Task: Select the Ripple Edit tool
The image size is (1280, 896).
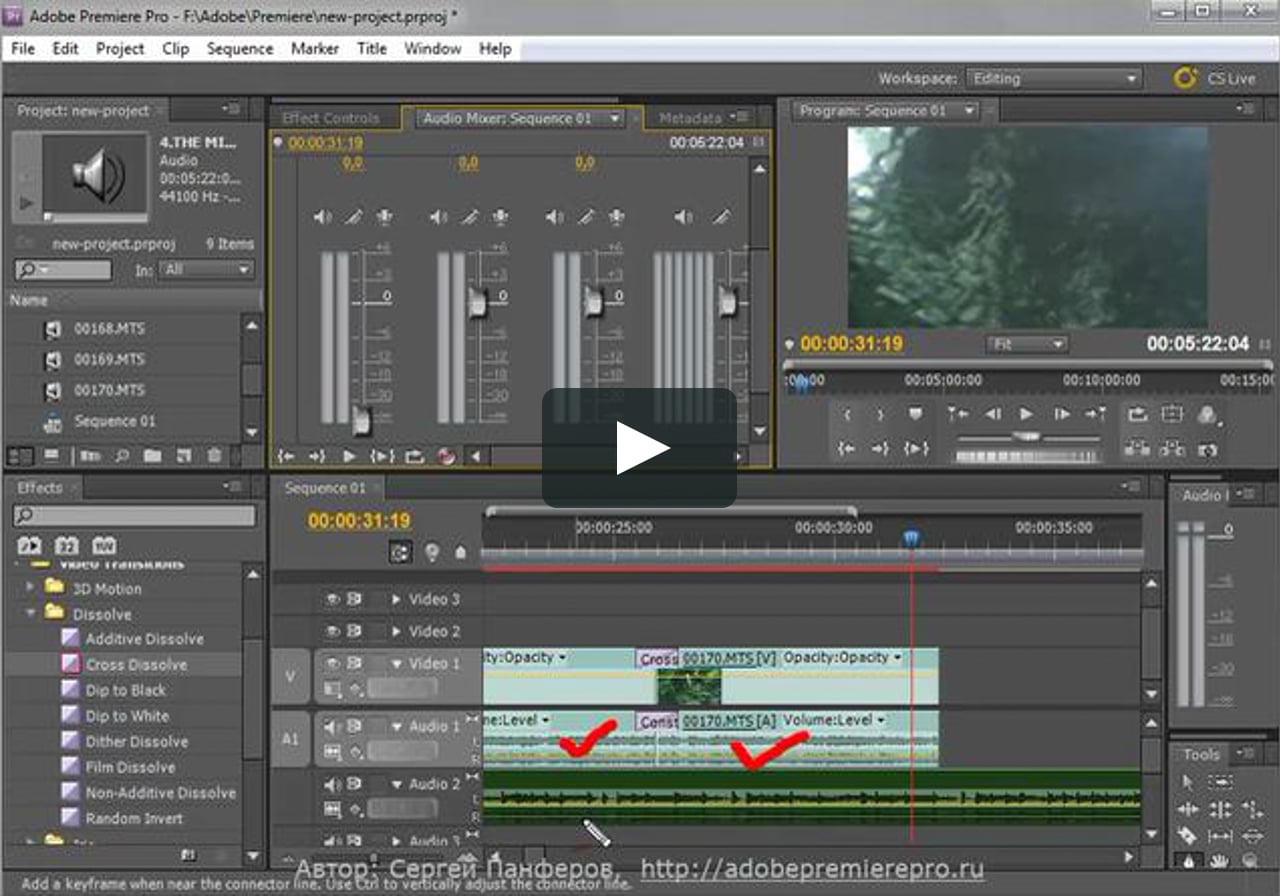Action: [1189, 809]
